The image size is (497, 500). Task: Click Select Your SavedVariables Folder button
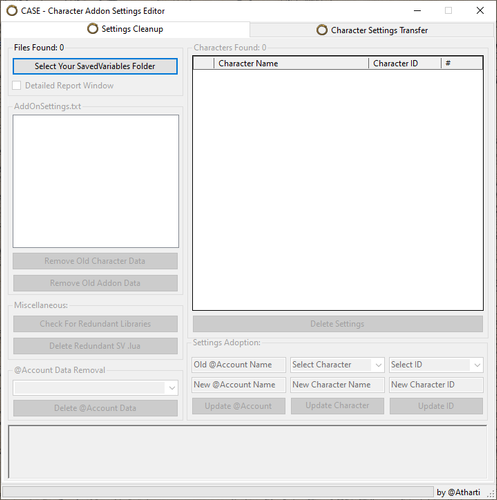tap(95, 66)
